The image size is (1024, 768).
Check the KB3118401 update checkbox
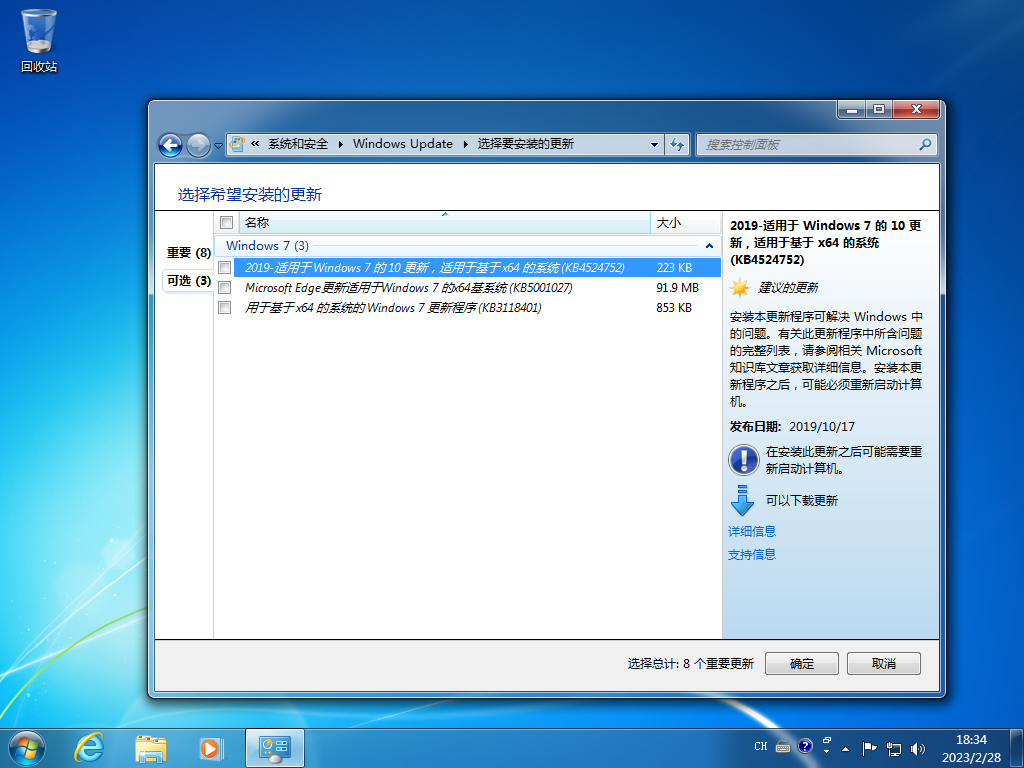coord(225,308)
